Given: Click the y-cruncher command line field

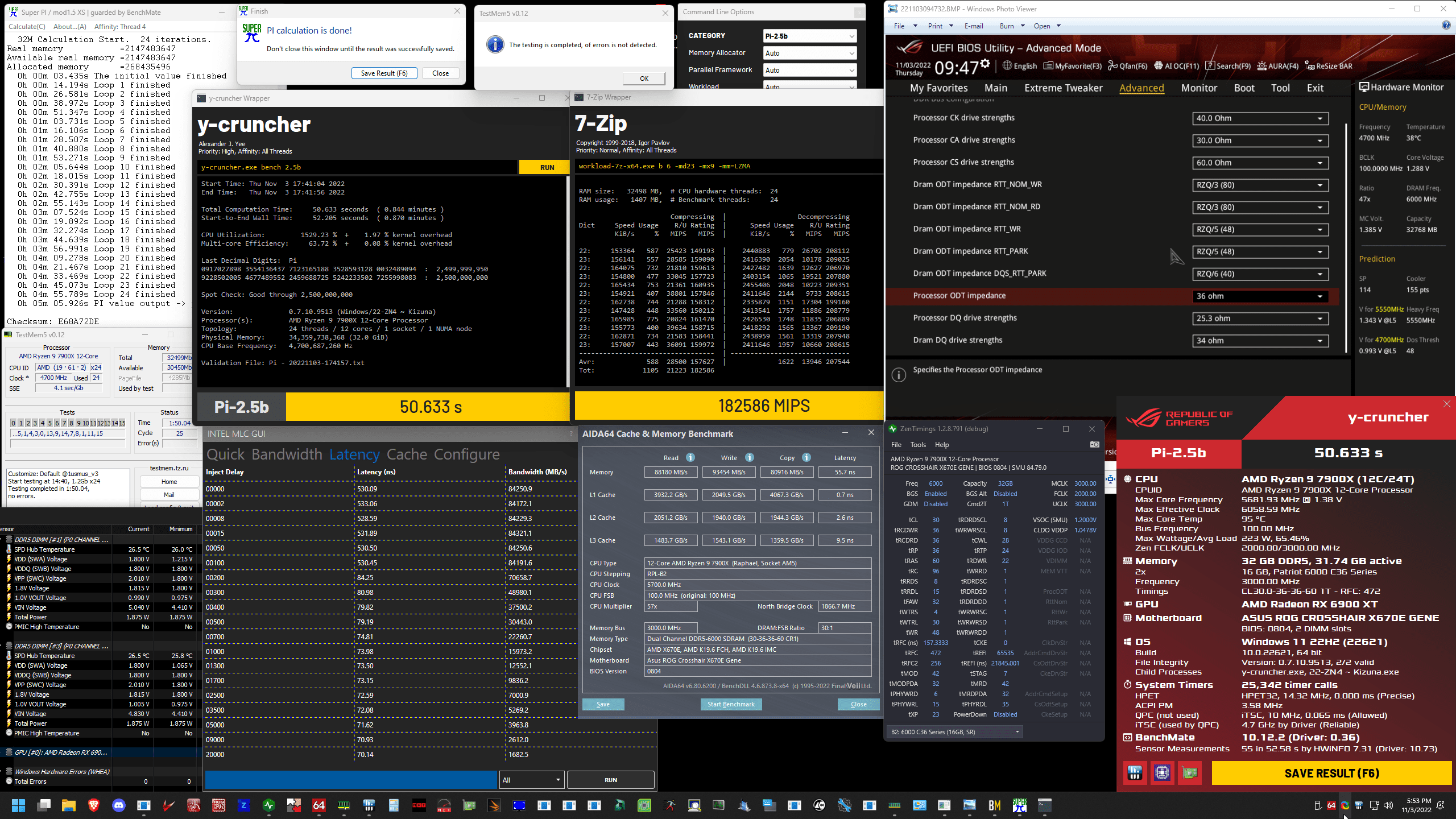Looking at the screenshot, I should [x=358, y=167].
